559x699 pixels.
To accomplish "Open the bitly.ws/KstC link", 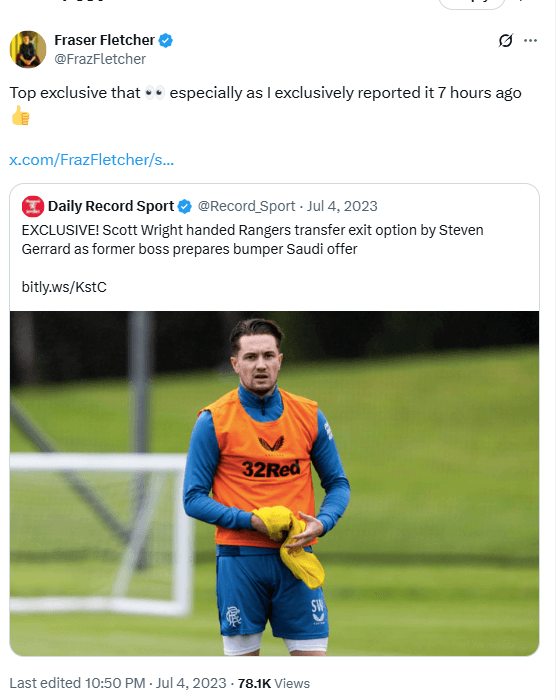I will (x=64, y=287).
